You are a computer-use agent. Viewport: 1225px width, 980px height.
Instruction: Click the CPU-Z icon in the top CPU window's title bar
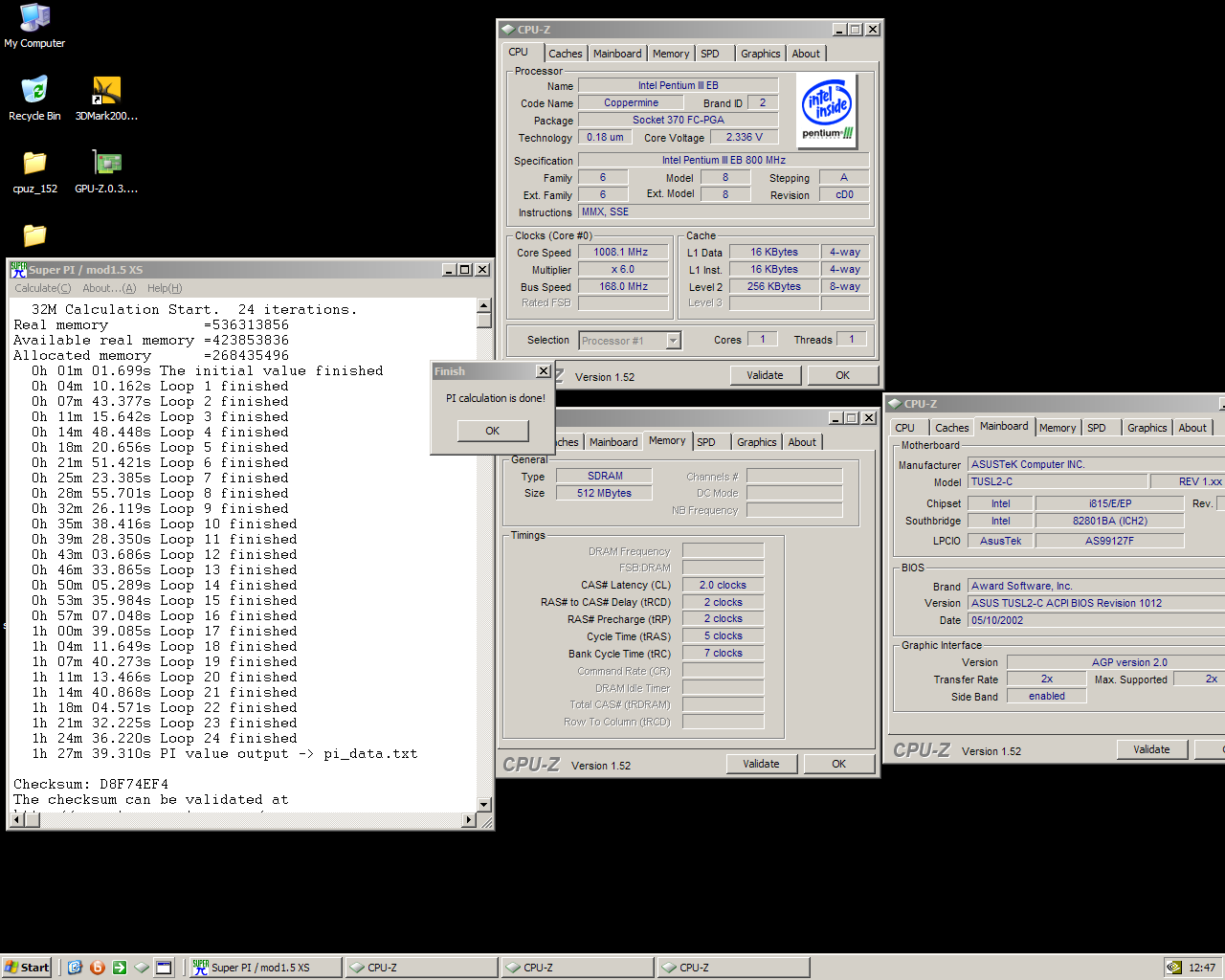pyautogui.click(x=508, y=30)
